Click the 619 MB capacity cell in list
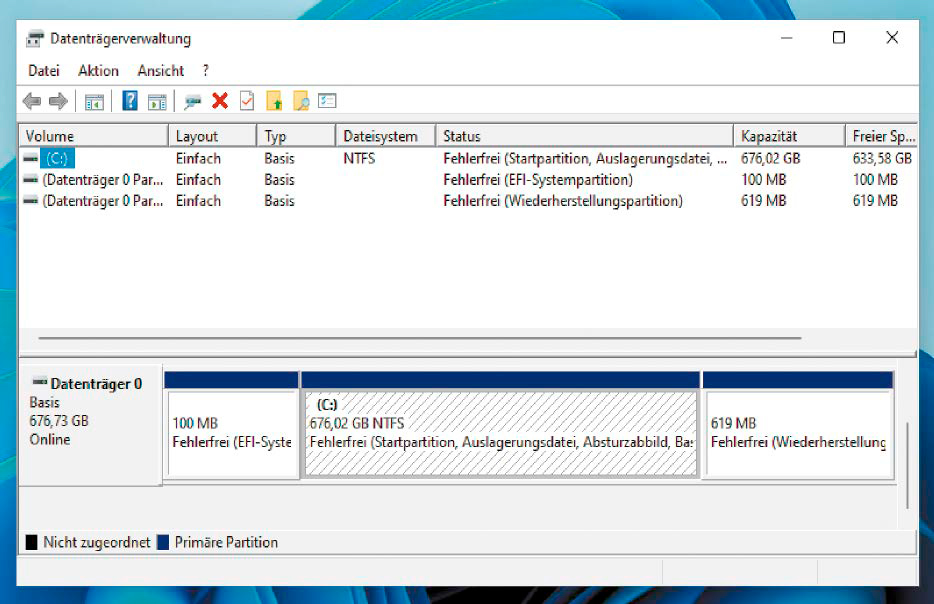Image resolution: width=934 pixels, height=604 pixels. pos(763,201)
